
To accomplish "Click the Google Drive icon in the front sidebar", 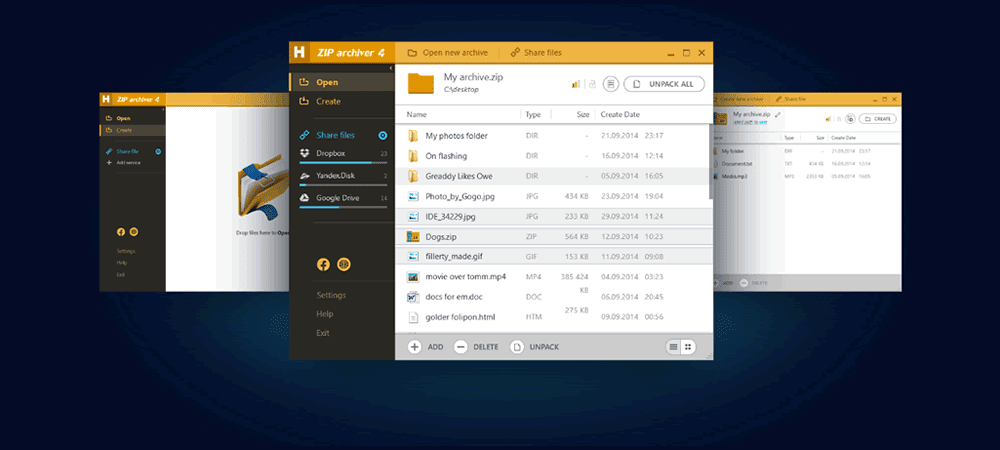I will (305, 198).
